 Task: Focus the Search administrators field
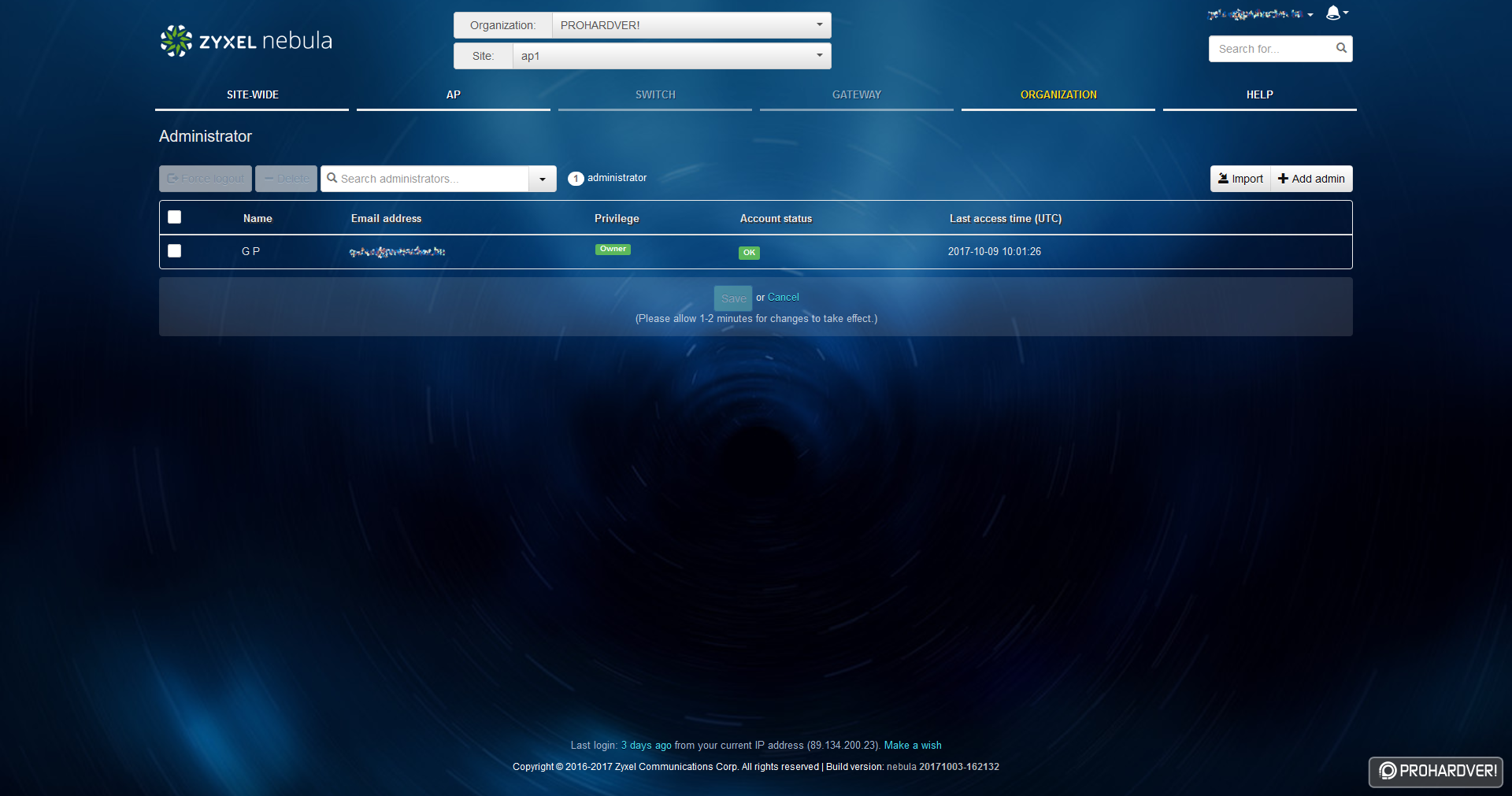[x=425, y=179]
